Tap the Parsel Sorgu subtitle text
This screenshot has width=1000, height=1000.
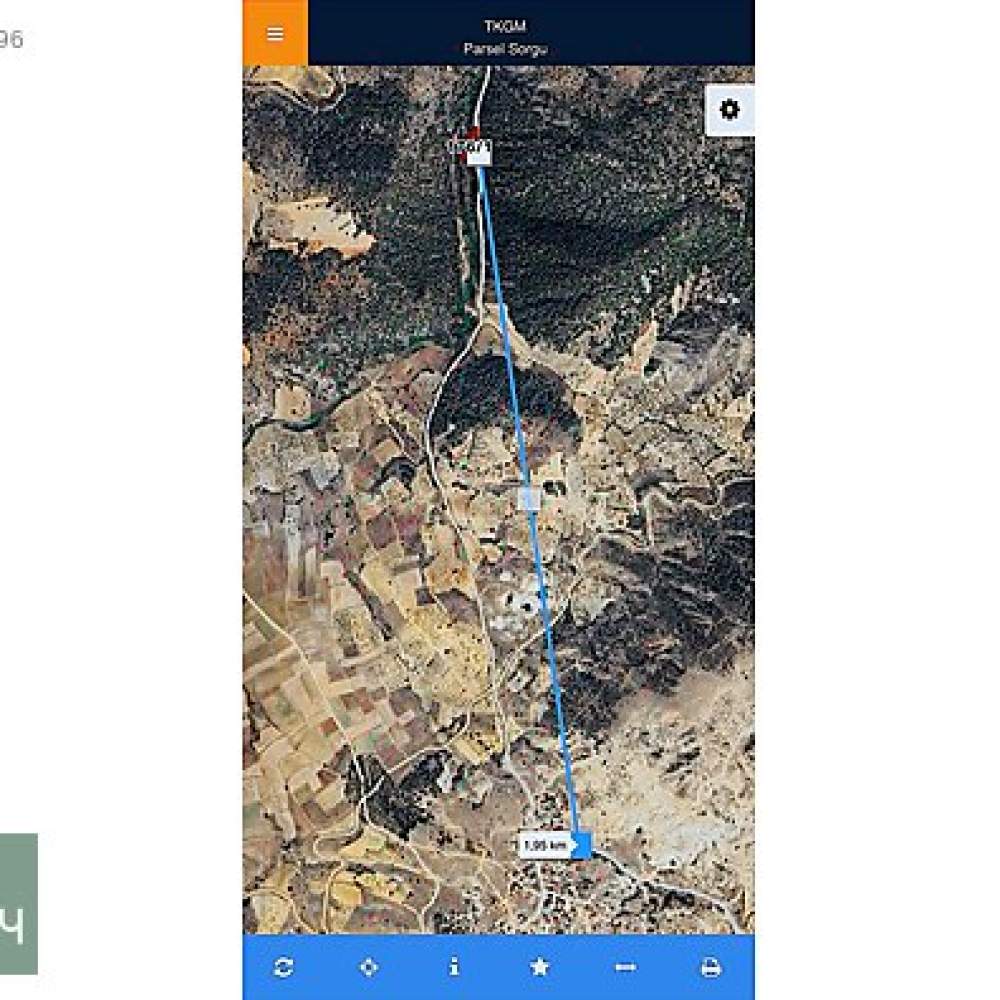point(505,49)
